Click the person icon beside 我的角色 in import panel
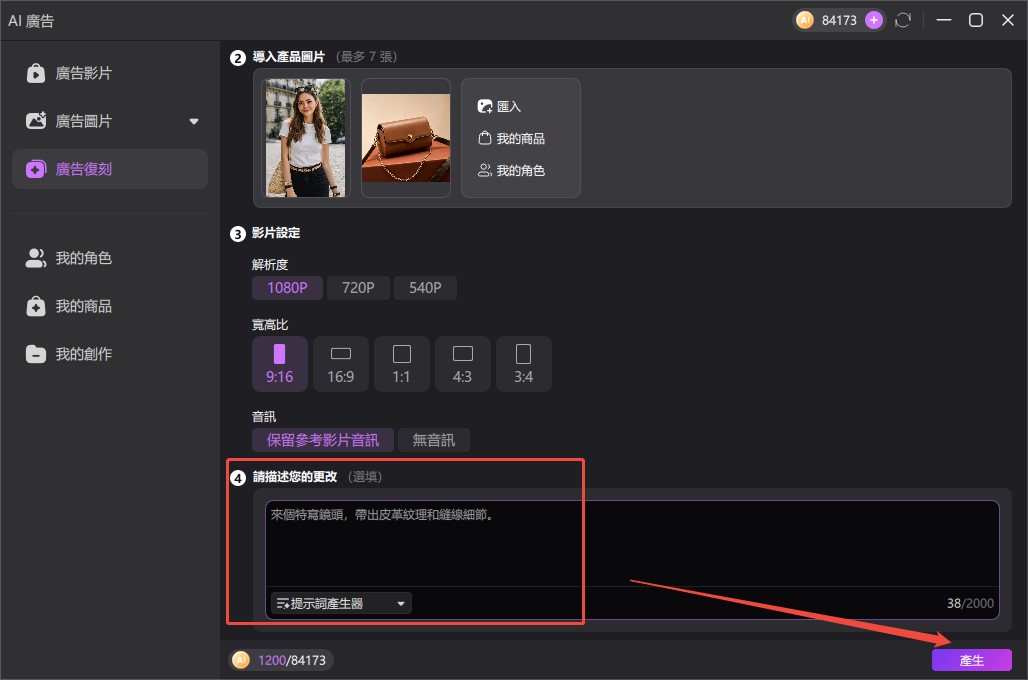 click(x=484, y=170)
